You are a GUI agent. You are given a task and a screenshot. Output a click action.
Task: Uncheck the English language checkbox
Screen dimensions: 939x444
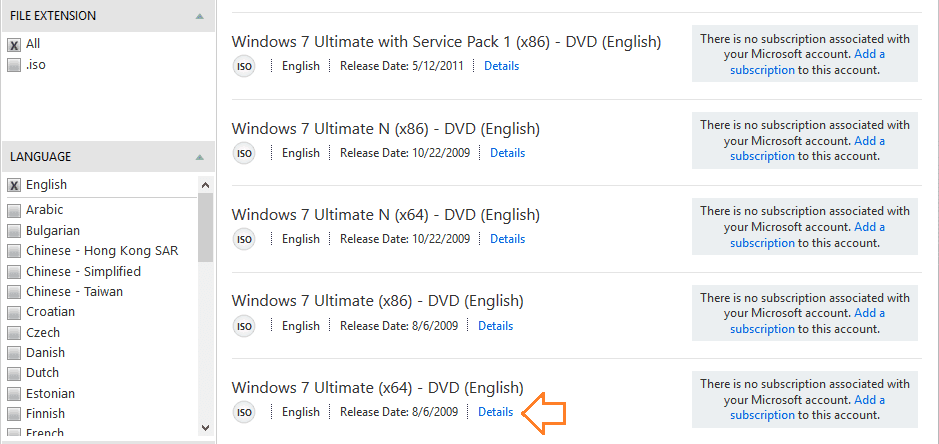pyautogui.click(x=14, y=185)
